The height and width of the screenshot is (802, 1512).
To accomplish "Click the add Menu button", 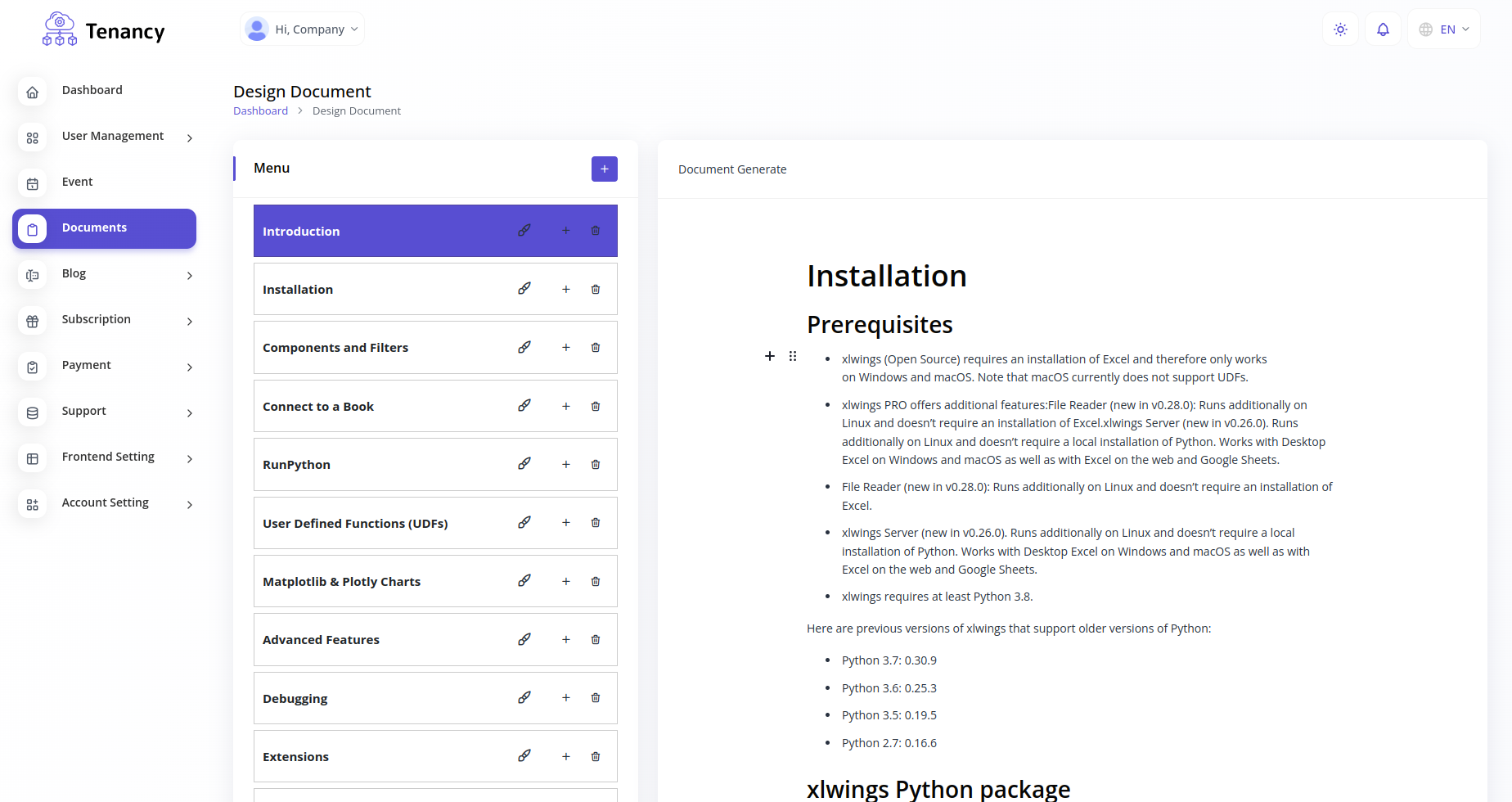I will [x=604, y=169].
